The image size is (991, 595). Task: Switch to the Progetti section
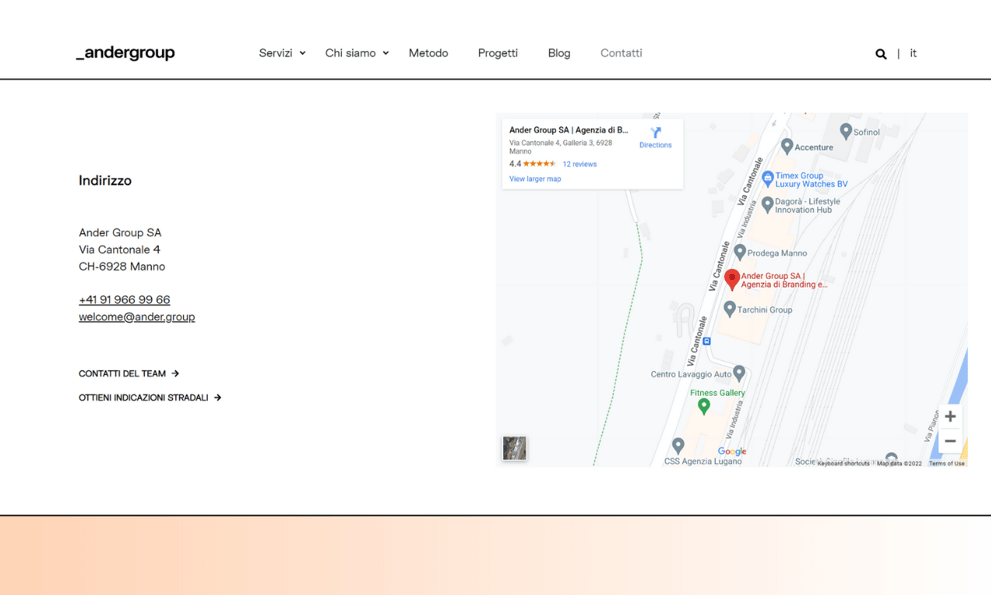pyautogui.click(x=497, y=53)
